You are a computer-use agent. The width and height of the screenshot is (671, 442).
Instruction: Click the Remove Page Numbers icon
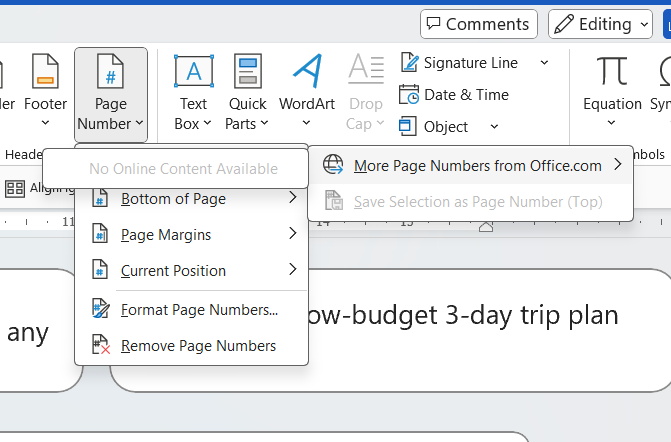[101, 345]
